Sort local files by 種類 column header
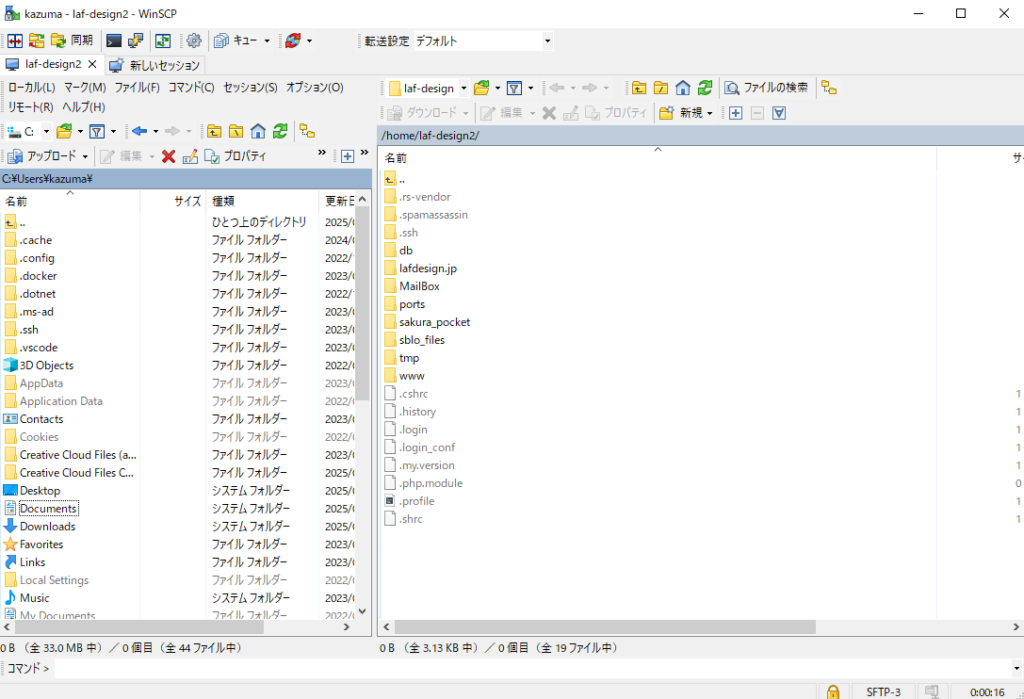 click(x=262, y=201)
